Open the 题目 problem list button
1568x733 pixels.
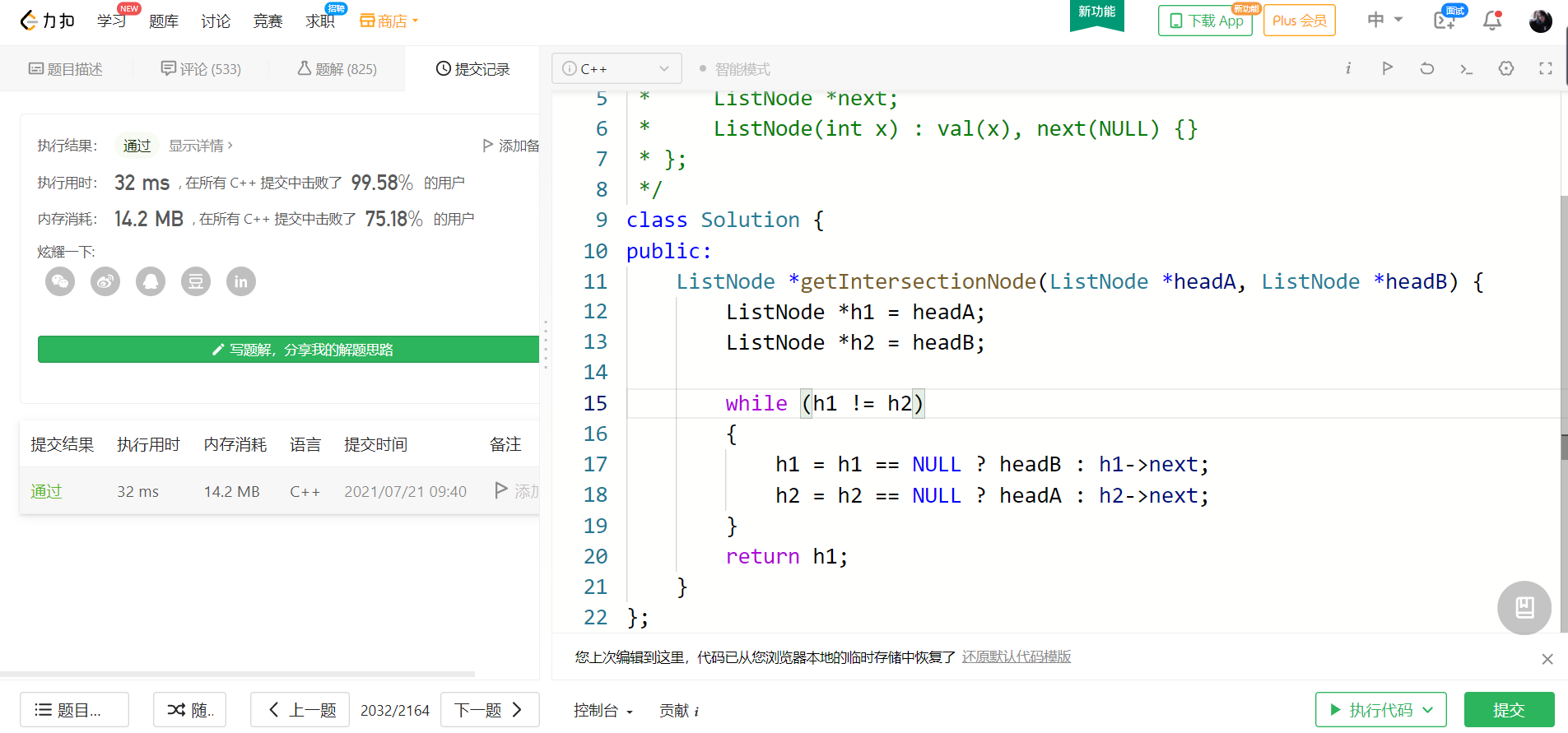tap(74, 709)
